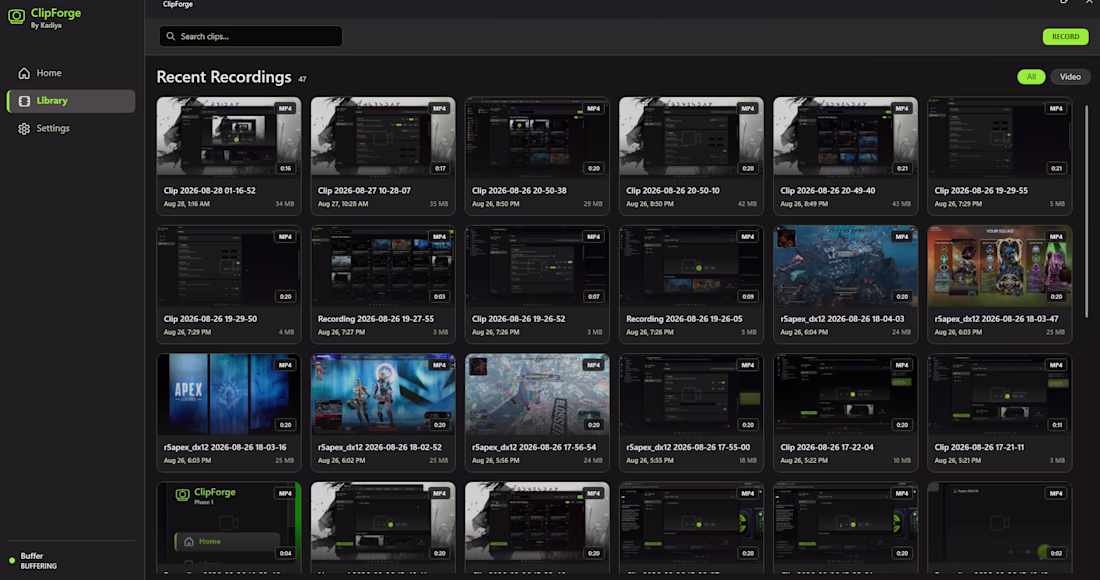Click title "Clip 2026-08-27 10-28-07"
1100x580 pixels.
[364, 191]
